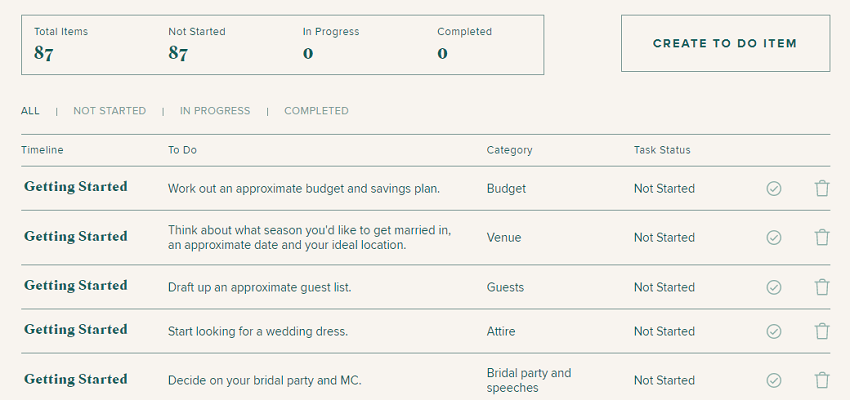The height and width of the screenshot is (400, 850).
Task: Delete the budget and savings plan task
Action: tap(822, 188)
